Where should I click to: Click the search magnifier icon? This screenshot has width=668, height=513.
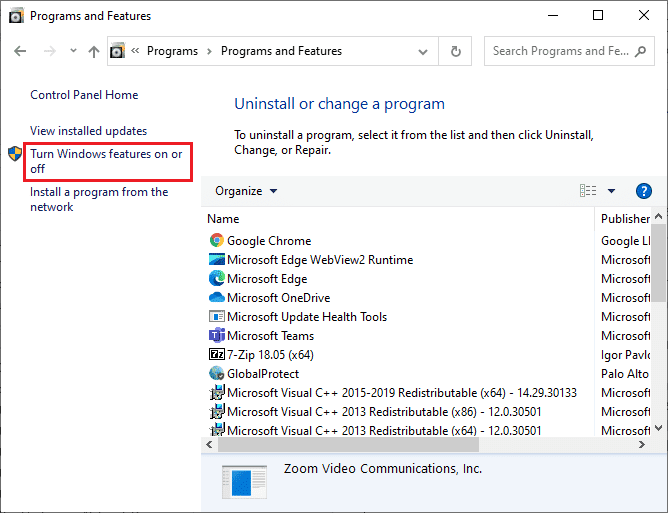pos(640,51)
